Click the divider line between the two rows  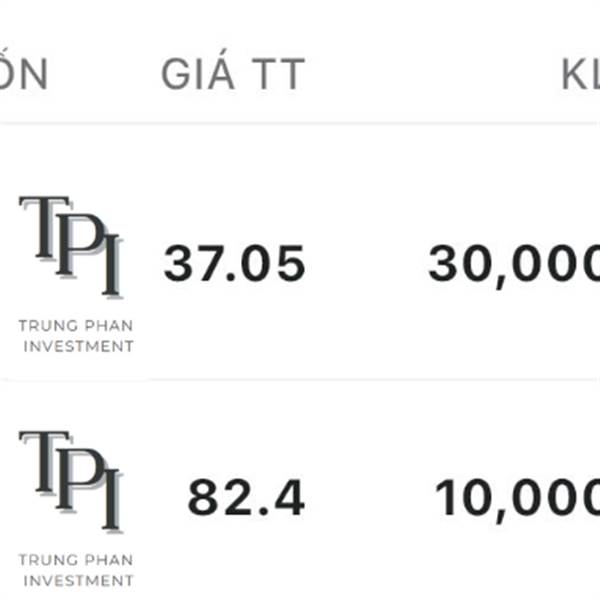(300, 379)
